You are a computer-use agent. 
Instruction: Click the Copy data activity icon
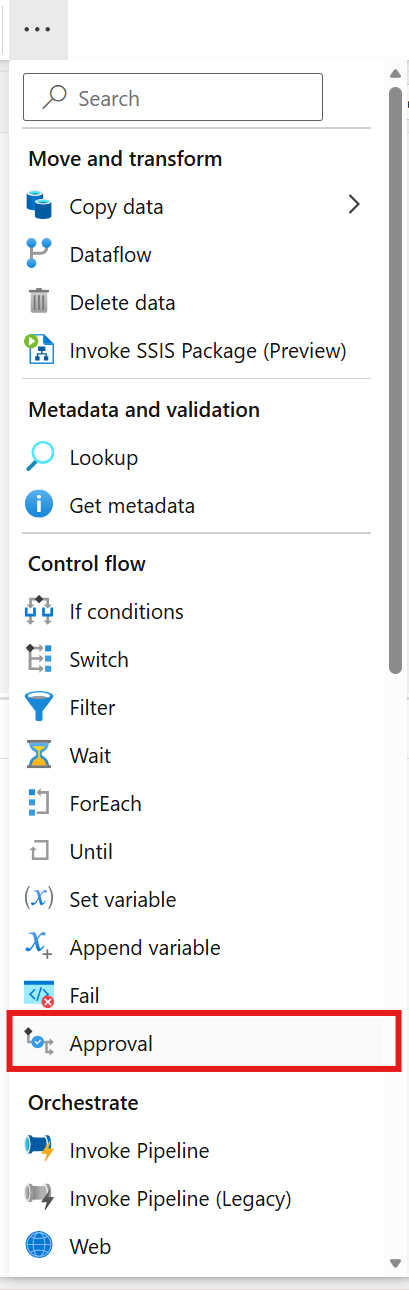point(39,206)
